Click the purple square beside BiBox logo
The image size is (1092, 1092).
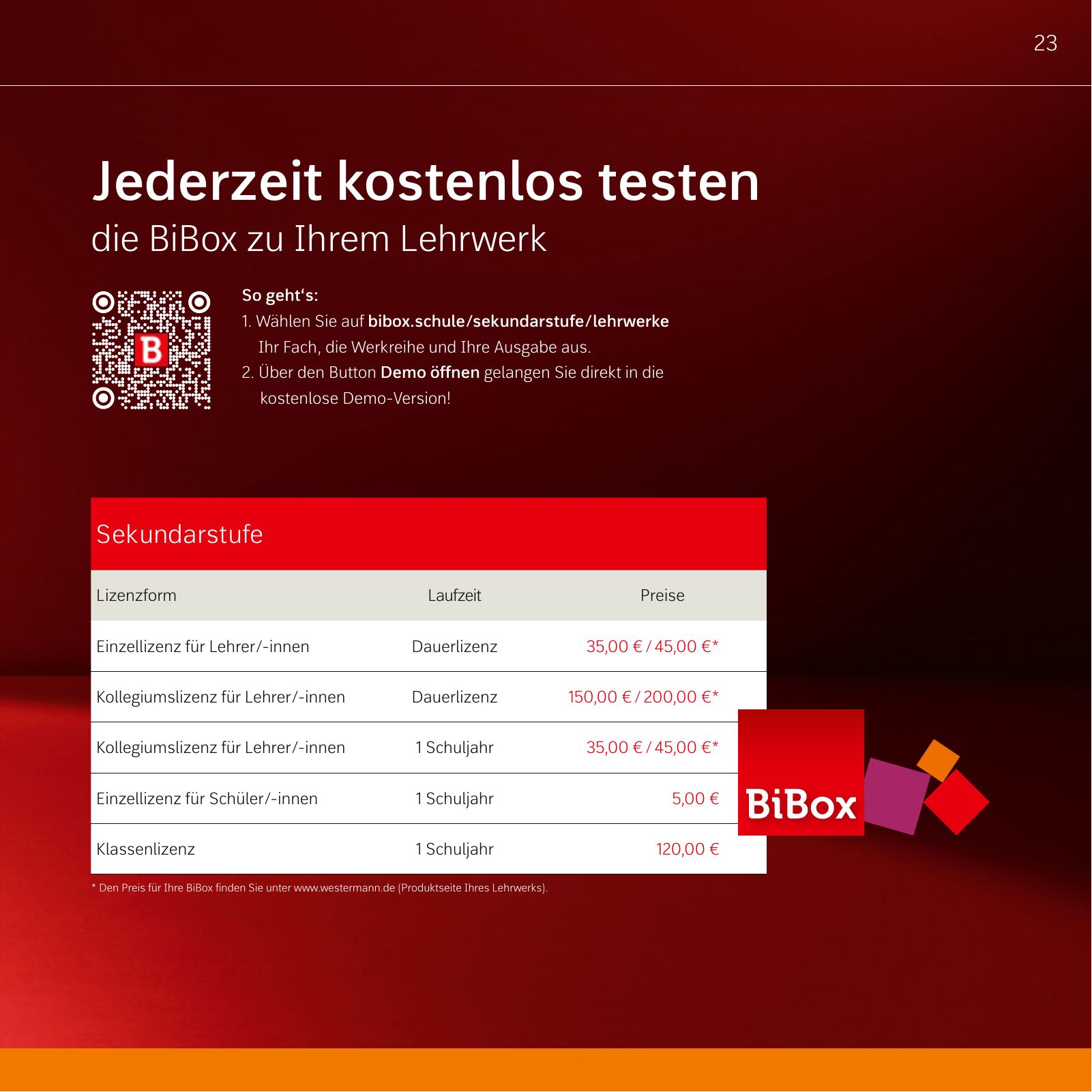click(x=896, y=796)
